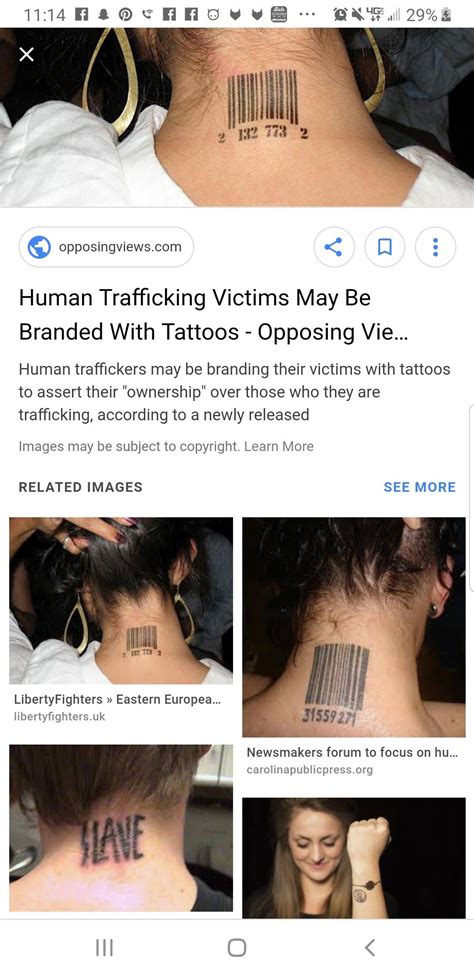This screenshot has height=974, width=474.
Task: Open the smiling woman wrist thumbnail
Action: tap(353, 857)
